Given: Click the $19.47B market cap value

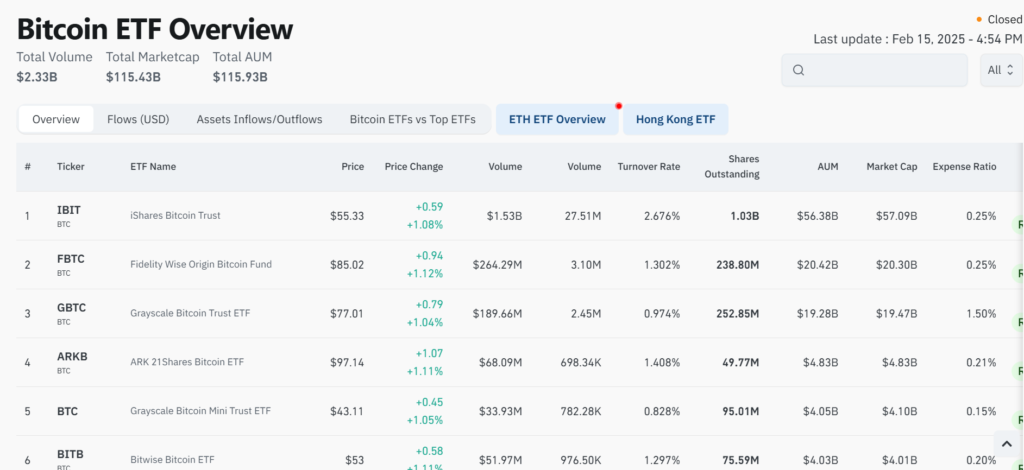Looking at the screenshot, I should (897, 314).
